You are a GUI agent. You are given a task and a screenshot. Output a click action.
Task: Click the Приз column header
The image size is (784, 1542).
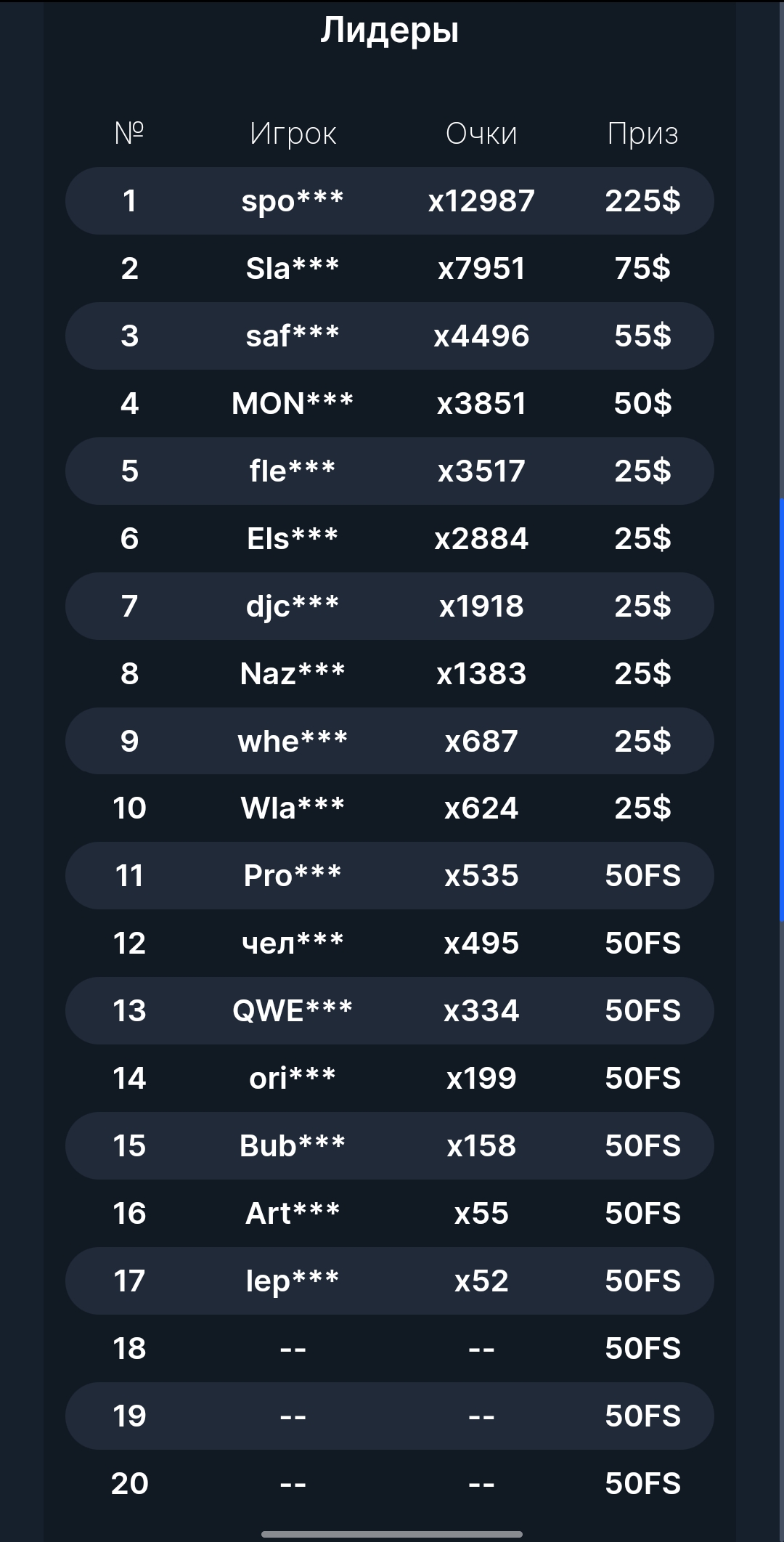coord(642,134)
